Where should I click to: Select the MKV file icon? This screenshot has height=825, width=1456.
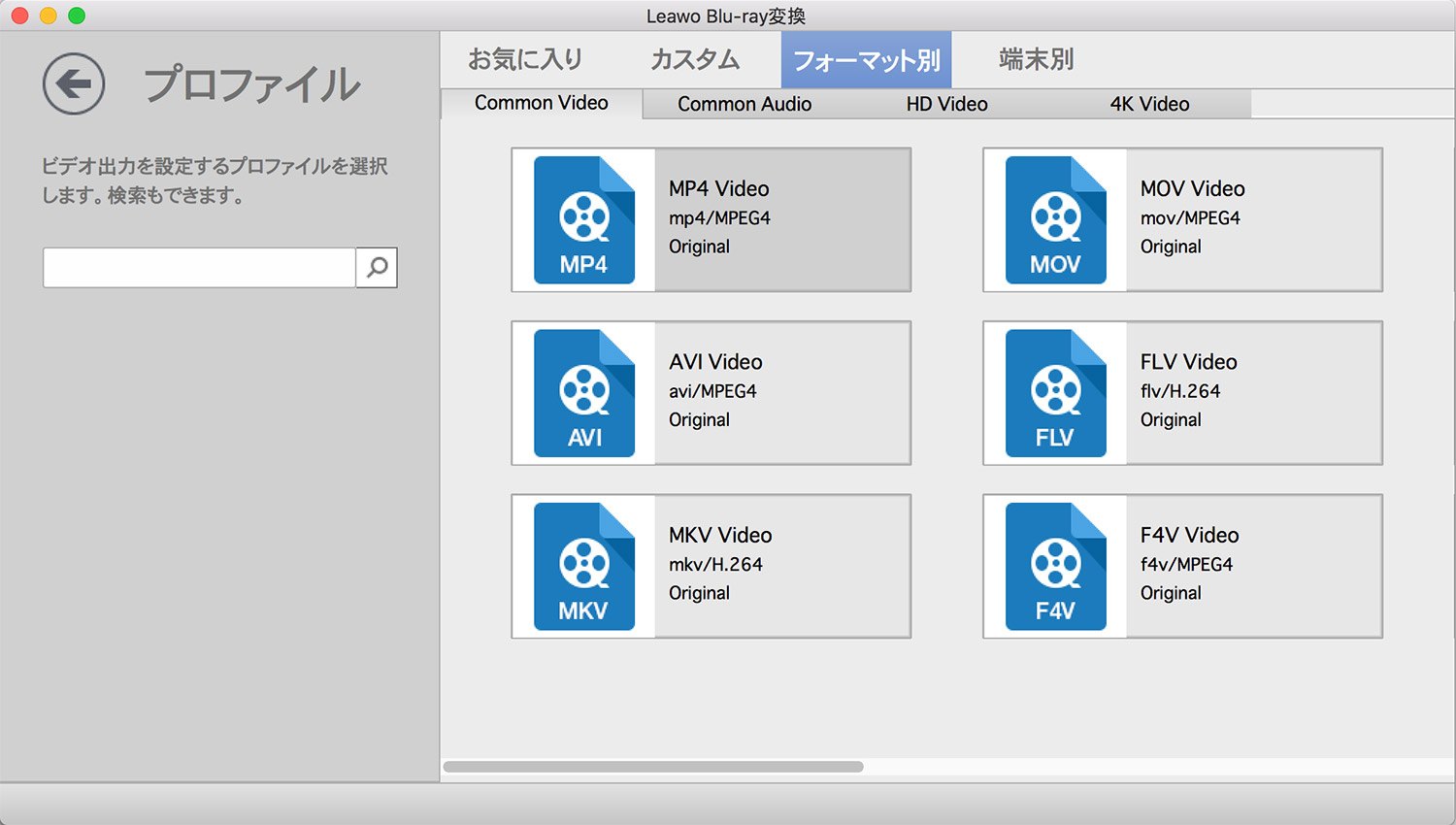[x=584, y=567]
